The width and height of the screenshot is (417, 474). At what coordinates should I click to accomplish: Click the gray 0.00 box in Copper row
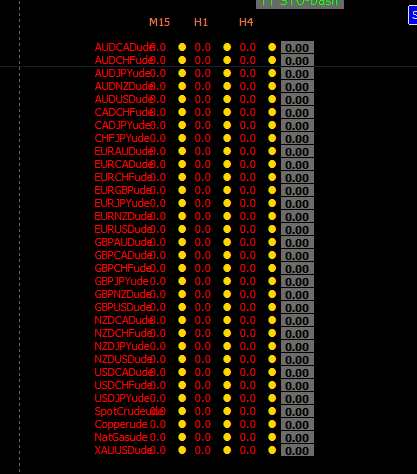coord(297,425)
